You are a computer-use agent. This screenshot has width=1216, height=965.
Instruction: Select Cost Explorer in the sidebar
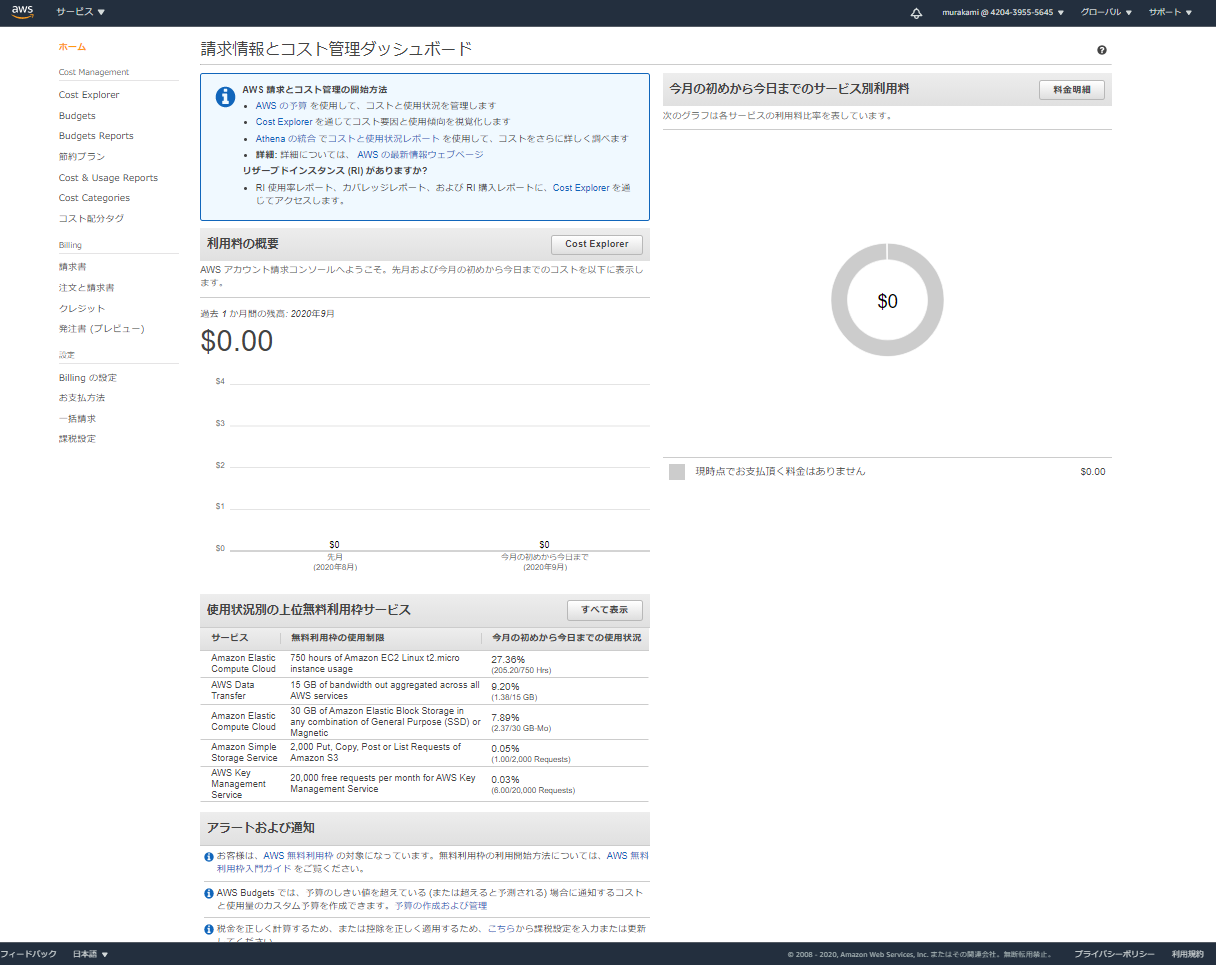click(89, 95)
